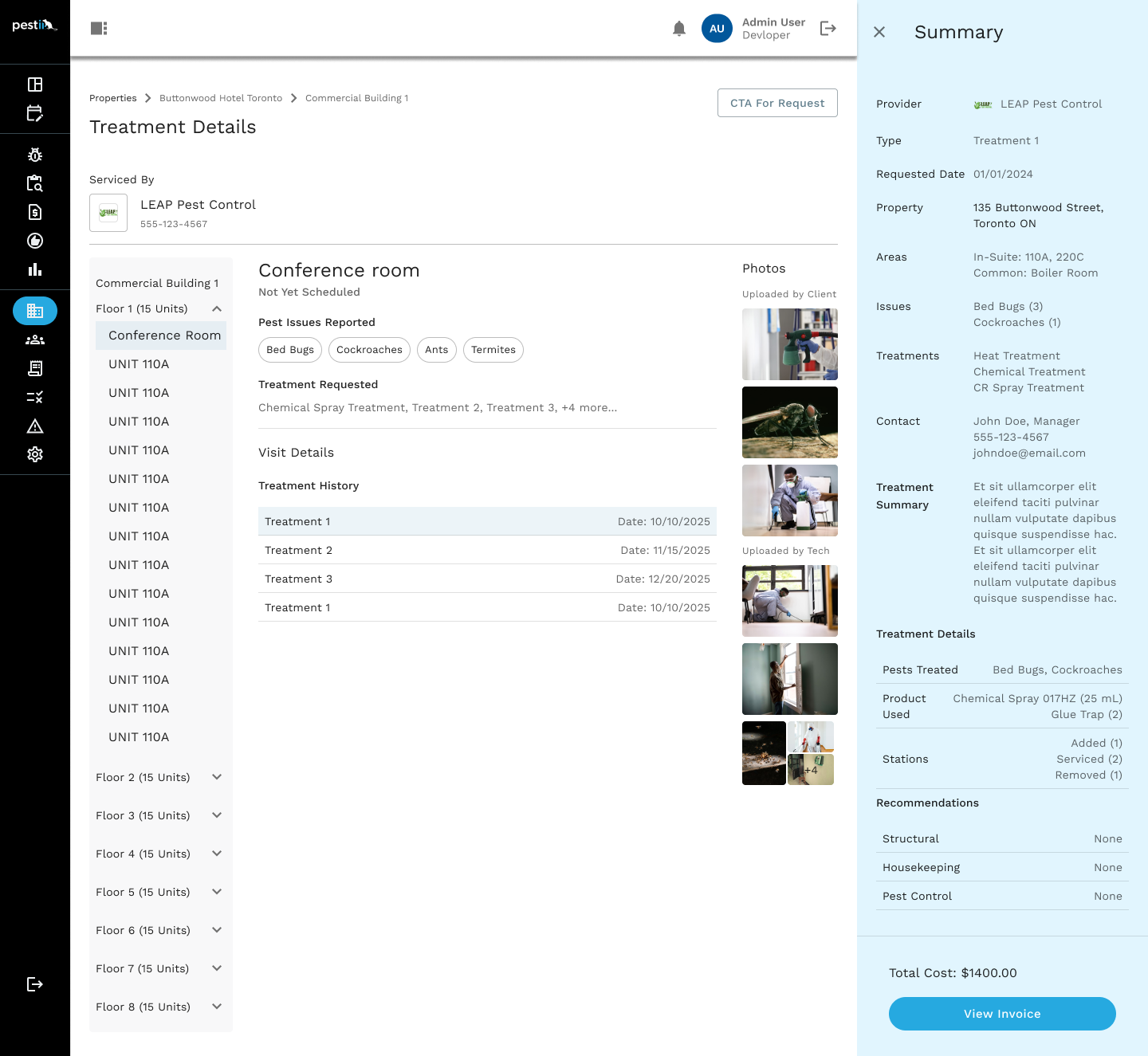Select the Treatment 2 history row
The width and height of the screenshot is (1148, 1056).
coord(487,550)
